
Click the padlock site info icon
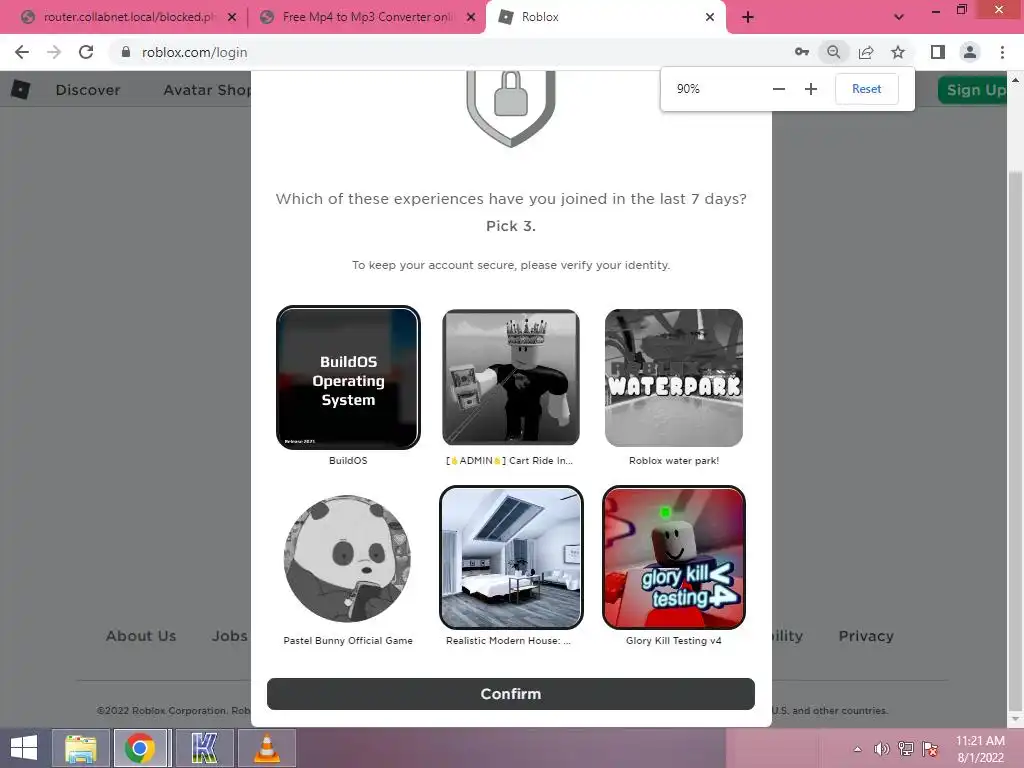point(126,52)
